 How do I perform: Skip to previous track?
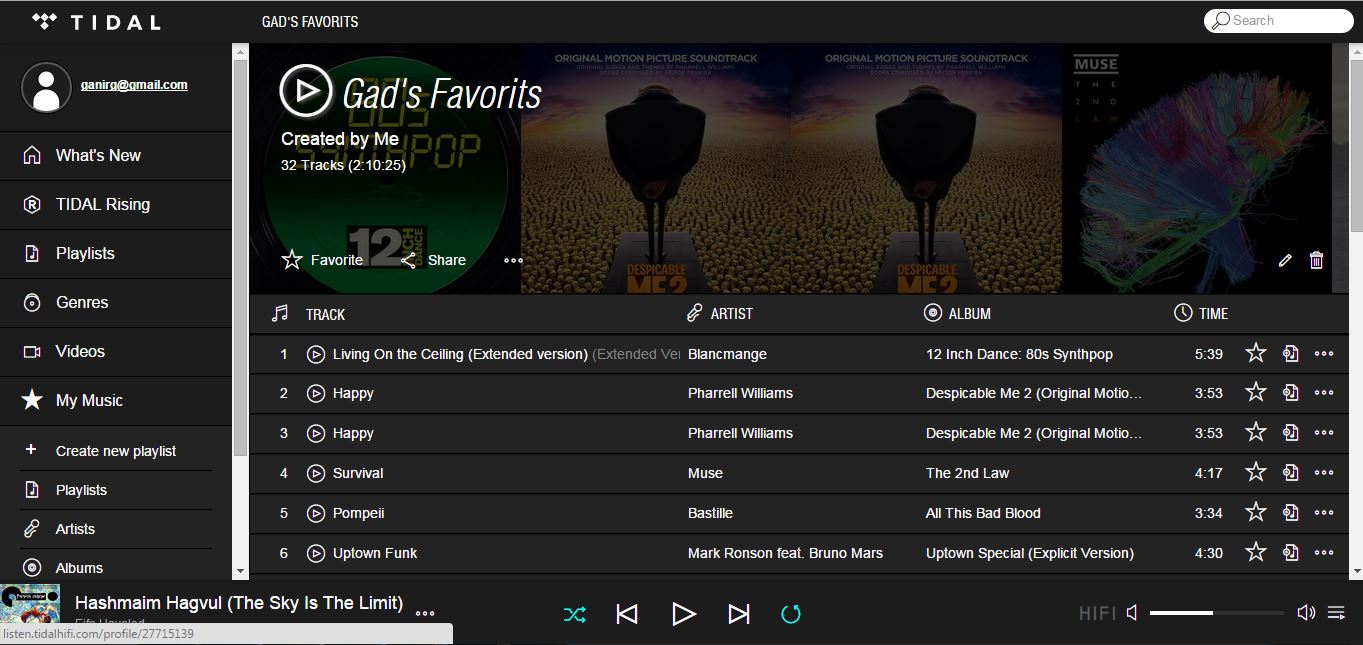tap(627, 614)
